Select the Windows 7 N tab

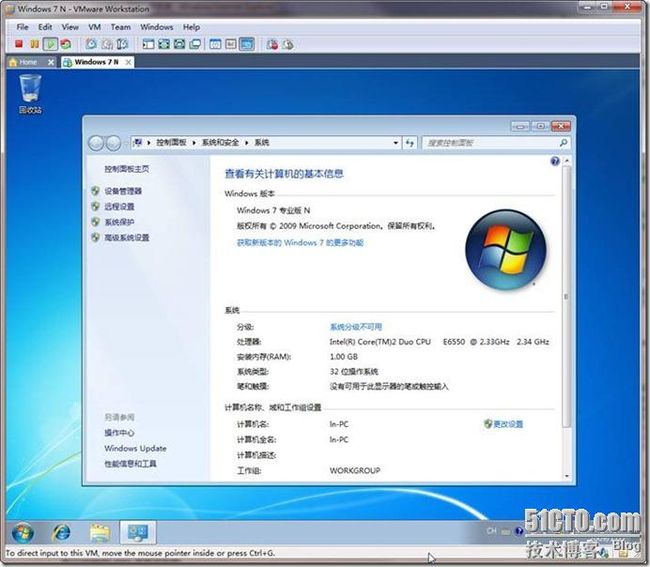tap(96, 62)
